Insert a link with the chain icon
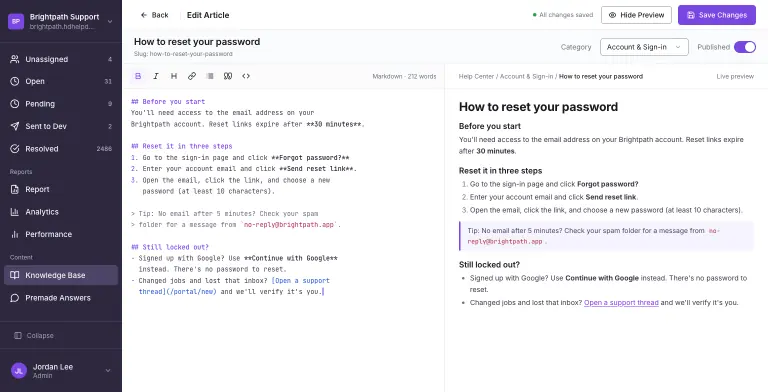This screenshot has height=392, width=768. point(192,76)
